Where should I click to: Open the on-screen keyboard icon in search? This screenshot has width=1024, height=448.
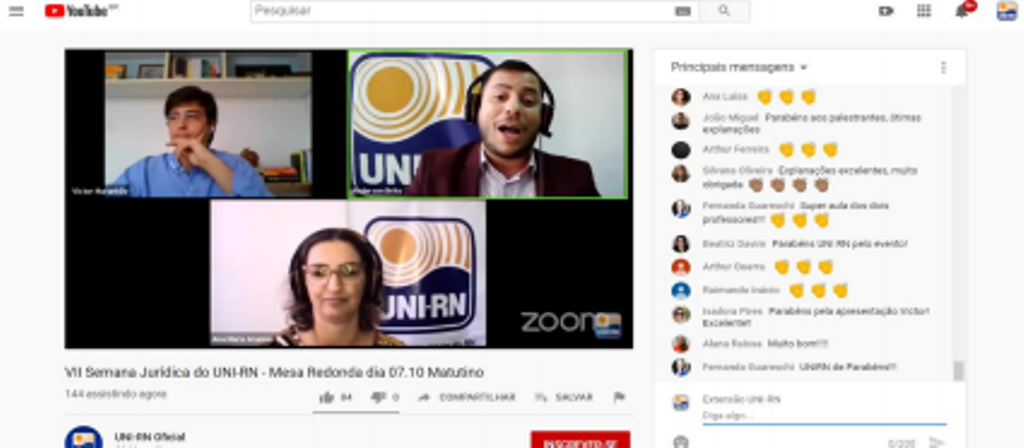click(x=682, y=11)
